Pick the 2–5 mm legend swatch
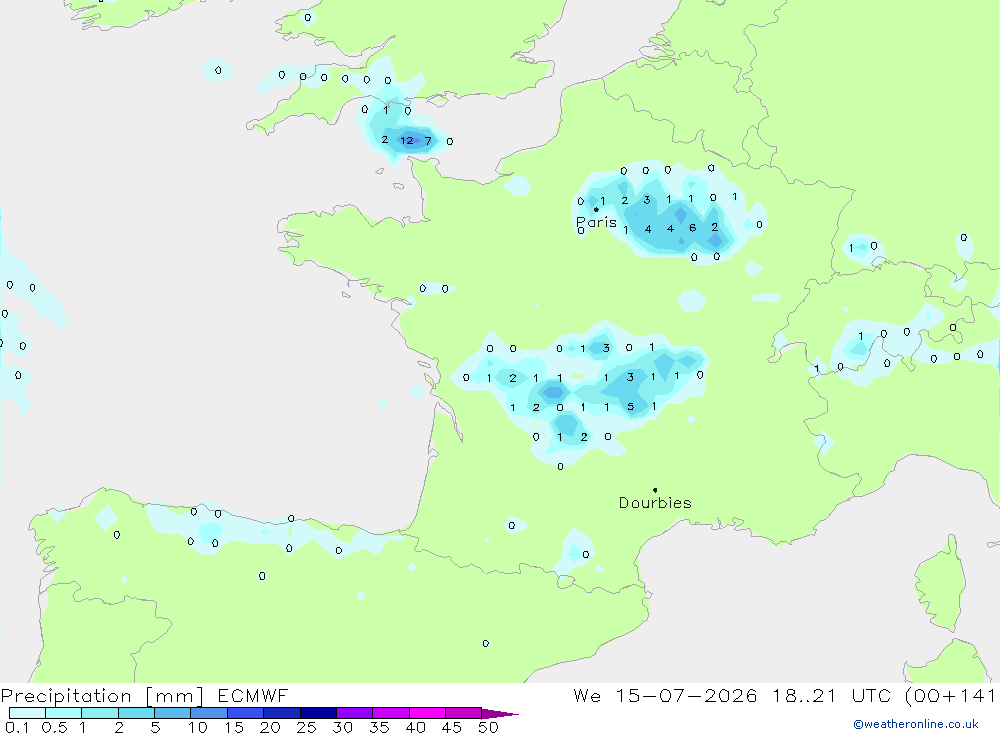This screenshot has width=1000, height=733. pyautogui.click(x=136, y=713)
